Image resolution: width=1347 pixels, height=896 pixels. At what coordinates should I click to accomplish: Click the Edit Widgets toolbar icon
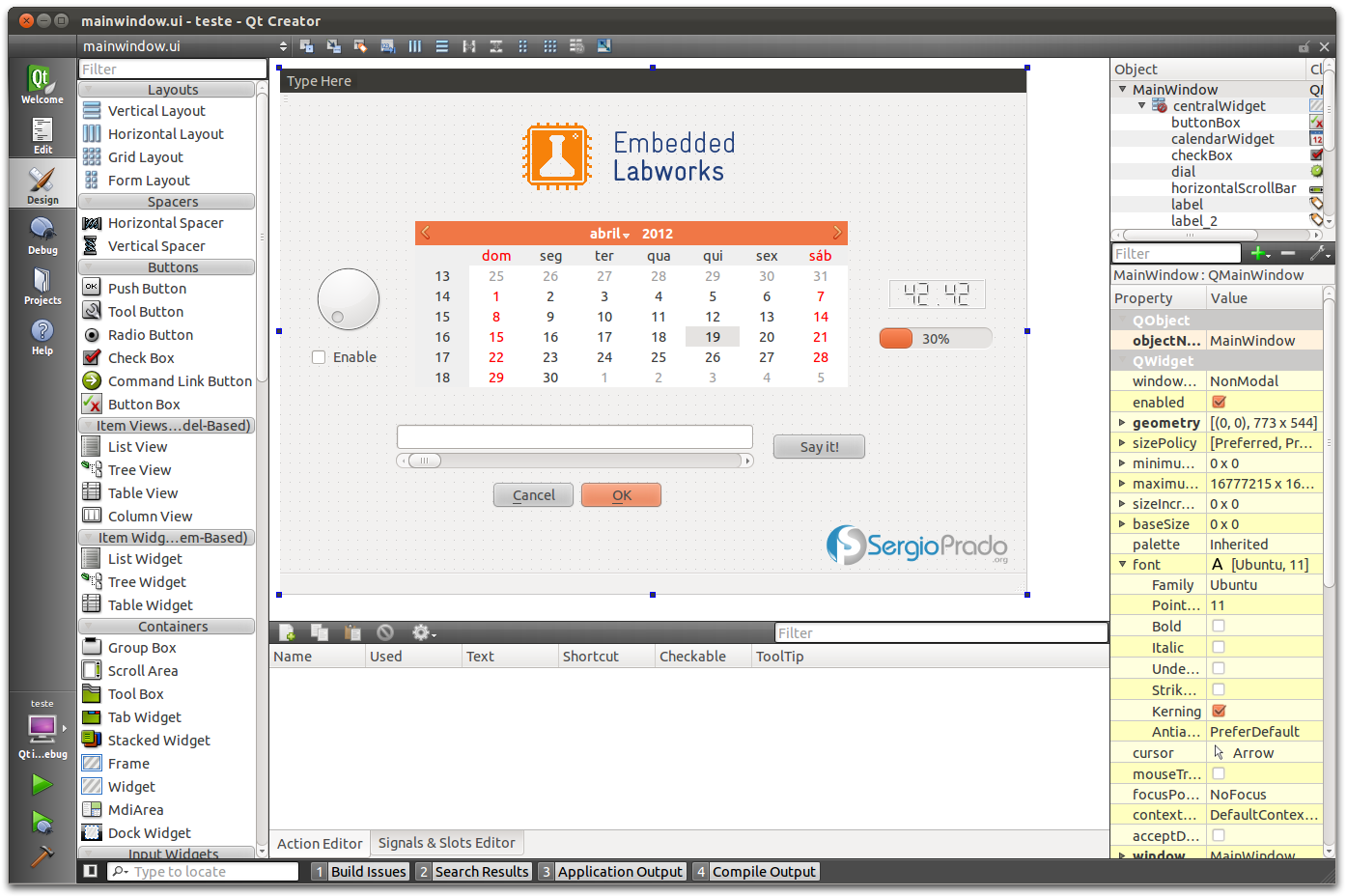[x=307, y=45]
